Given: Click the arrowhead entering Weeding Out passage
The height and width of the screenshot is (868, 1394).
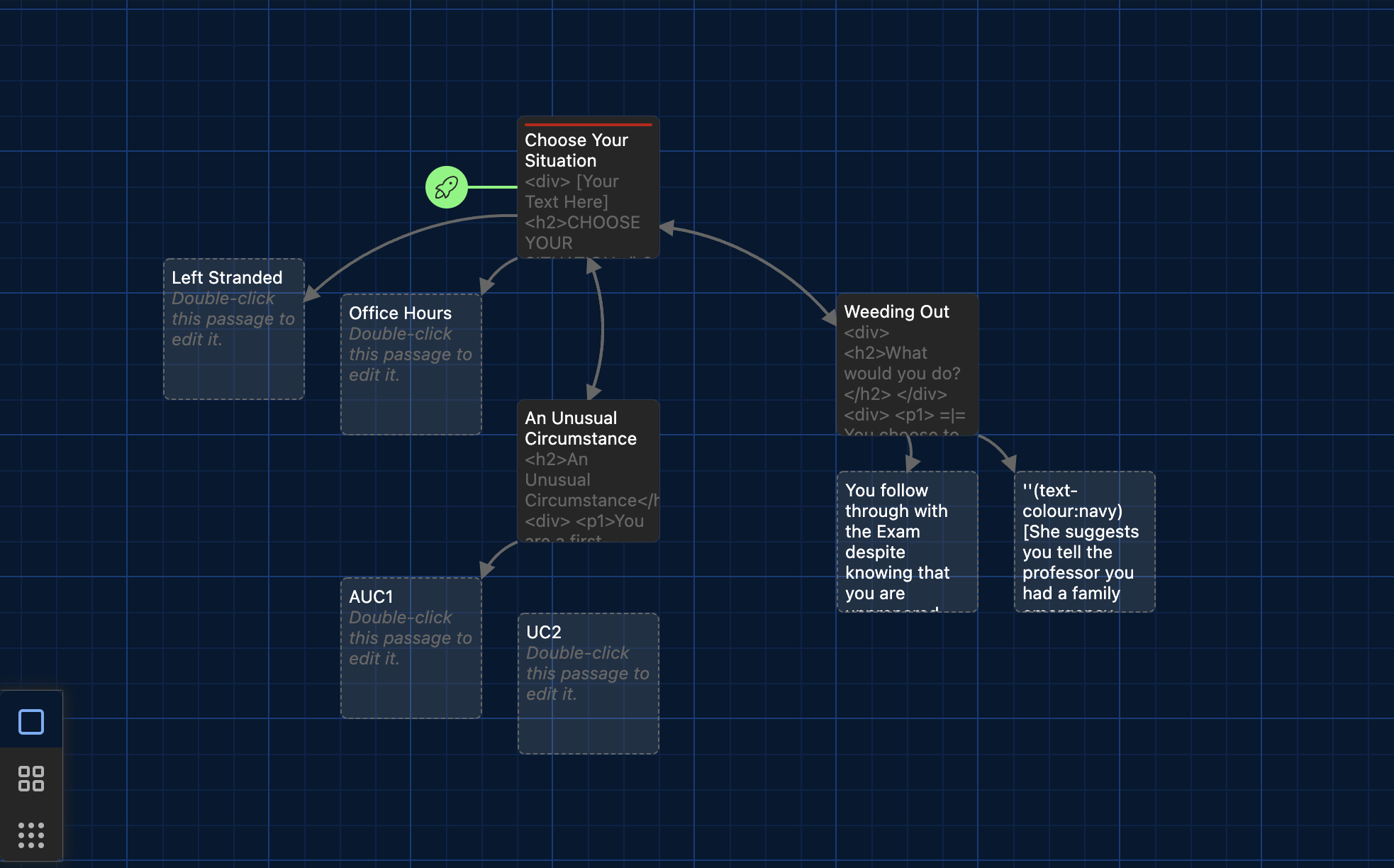Looking at the screenshot, I should click(x=830, y=317).
